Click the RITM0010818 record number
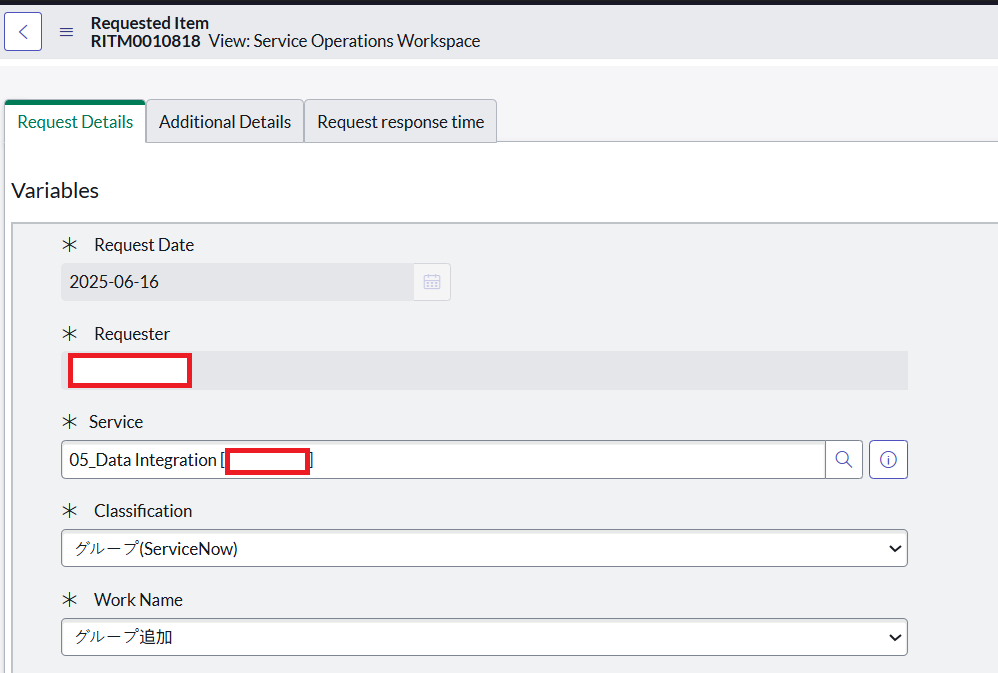 (x=145, y=42)
